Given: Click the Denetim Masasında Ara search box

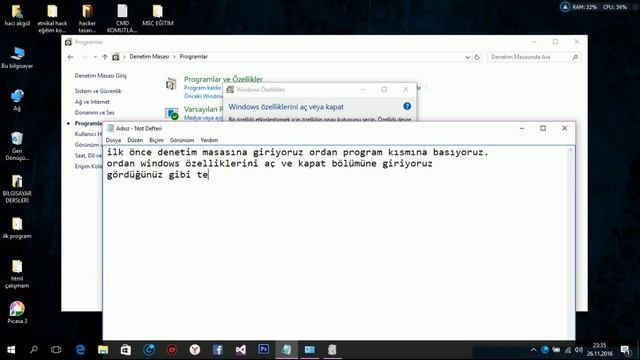Looking at the screenshot, I should tap(534, 57).
